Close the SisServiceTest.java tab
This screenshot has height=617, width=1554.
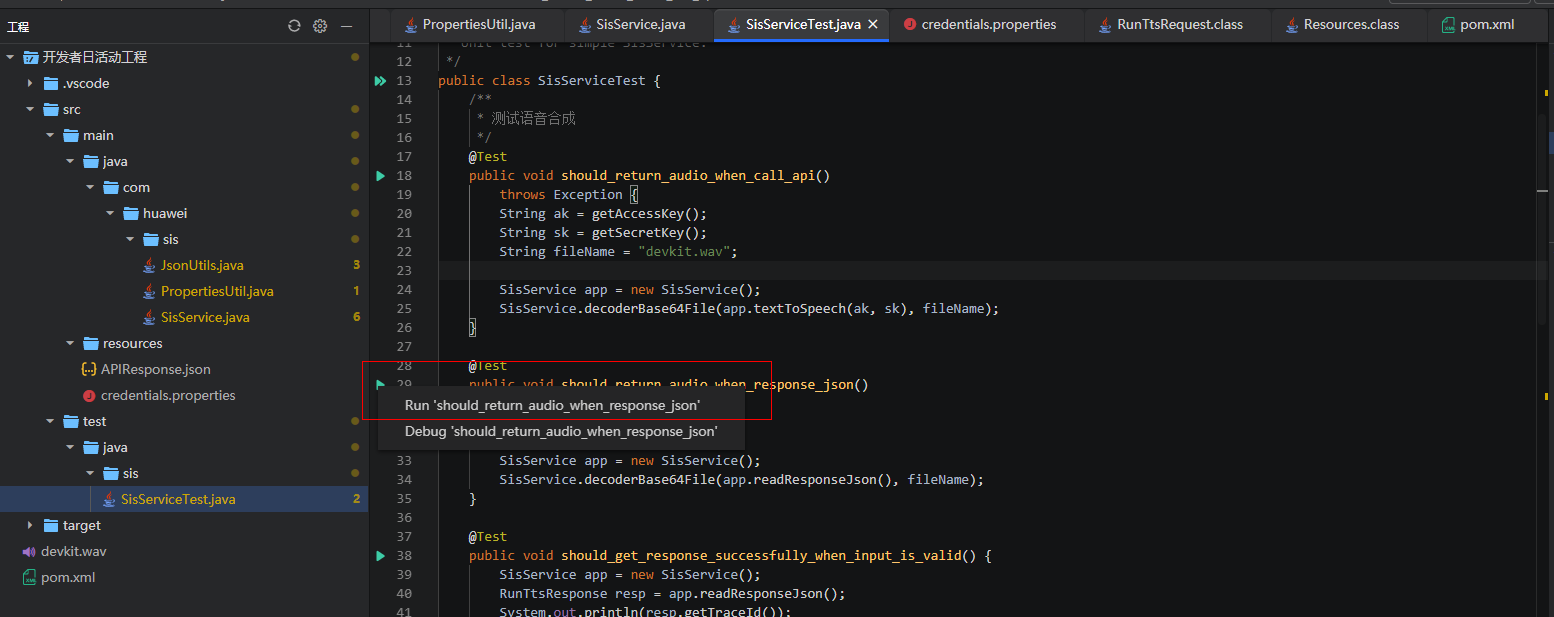(872, 25)
